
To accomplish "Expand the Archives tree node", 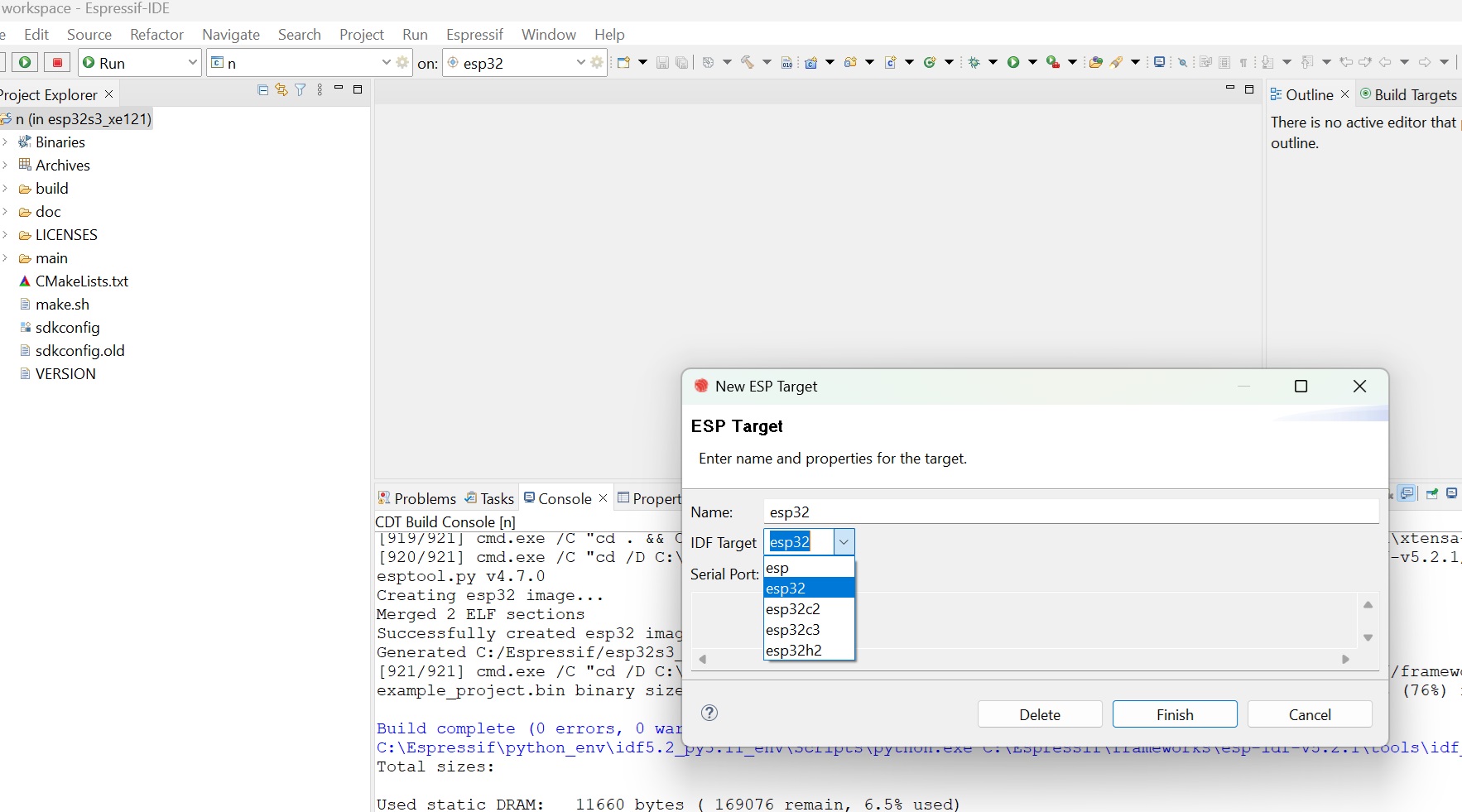I will coord(5,165).
